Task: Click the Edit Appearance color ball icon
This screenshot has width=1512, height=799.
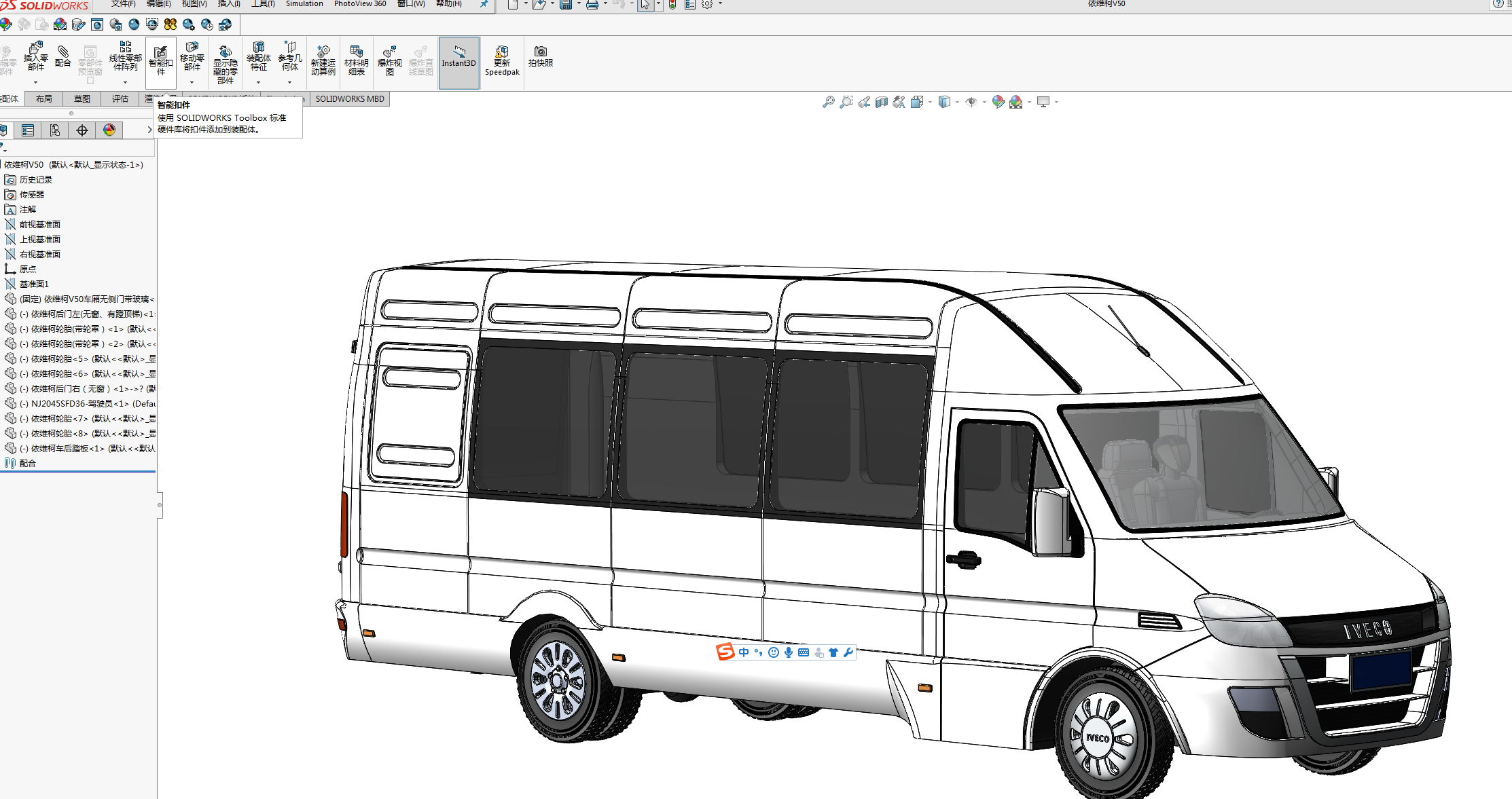Action: 997,102
